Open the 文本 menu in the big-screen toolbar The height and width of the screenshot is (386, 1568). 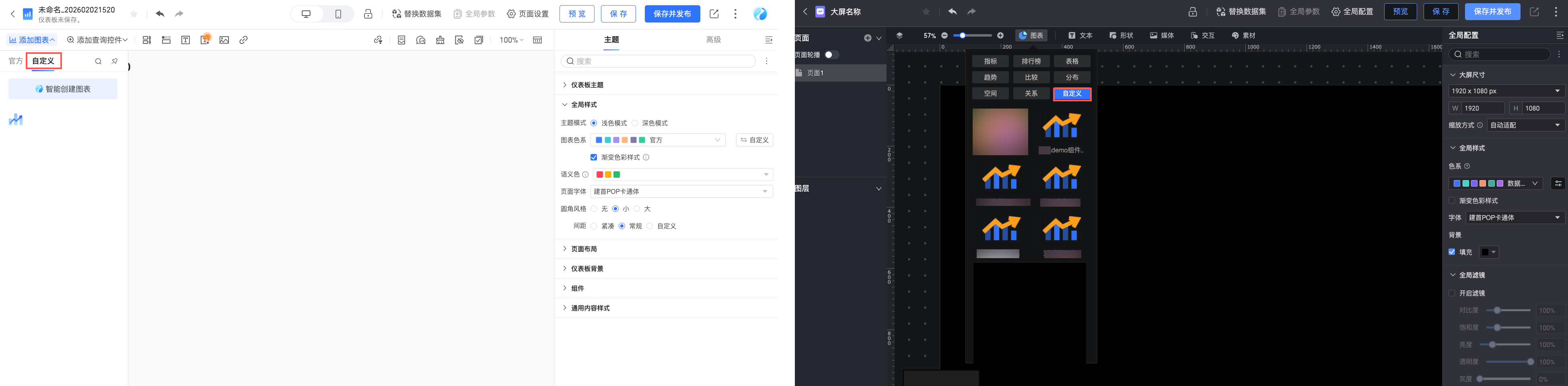click(1080, 36)
